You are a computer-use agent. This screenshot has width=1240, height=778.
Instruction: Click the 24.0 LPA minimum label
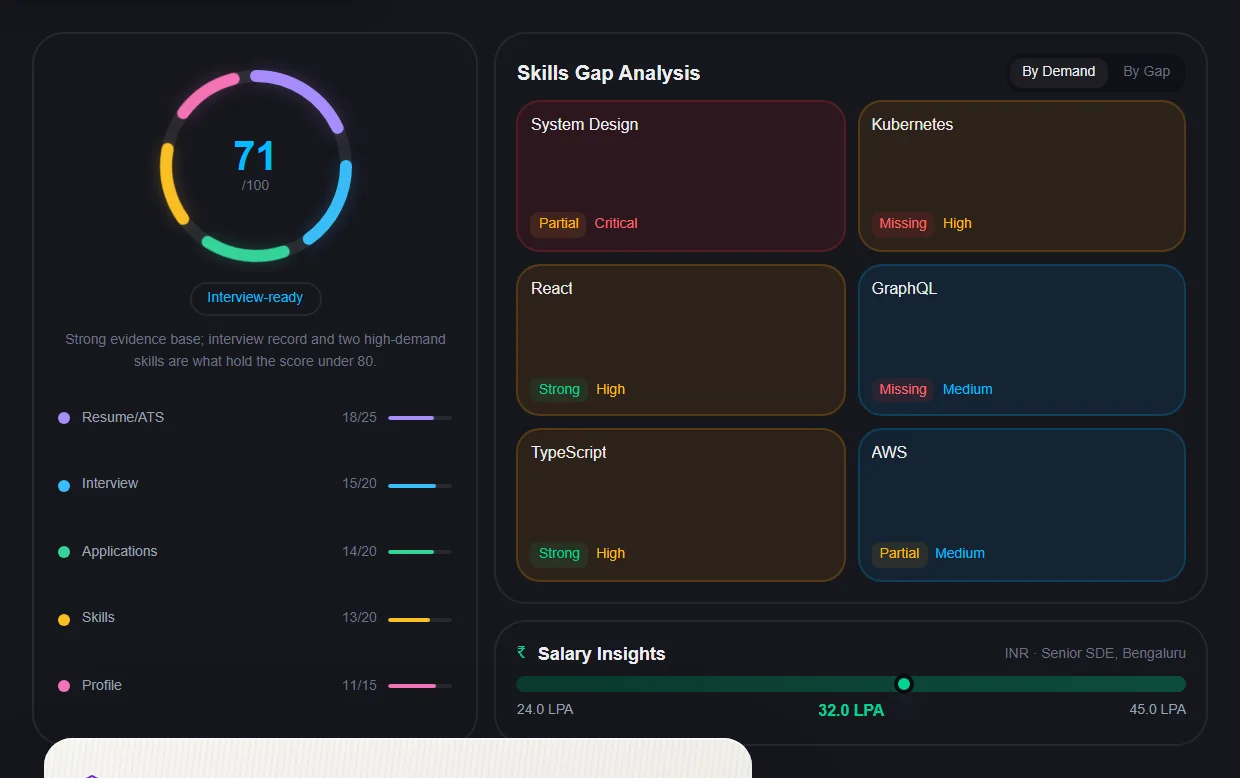pyautogui.click(x=545, y=709)
